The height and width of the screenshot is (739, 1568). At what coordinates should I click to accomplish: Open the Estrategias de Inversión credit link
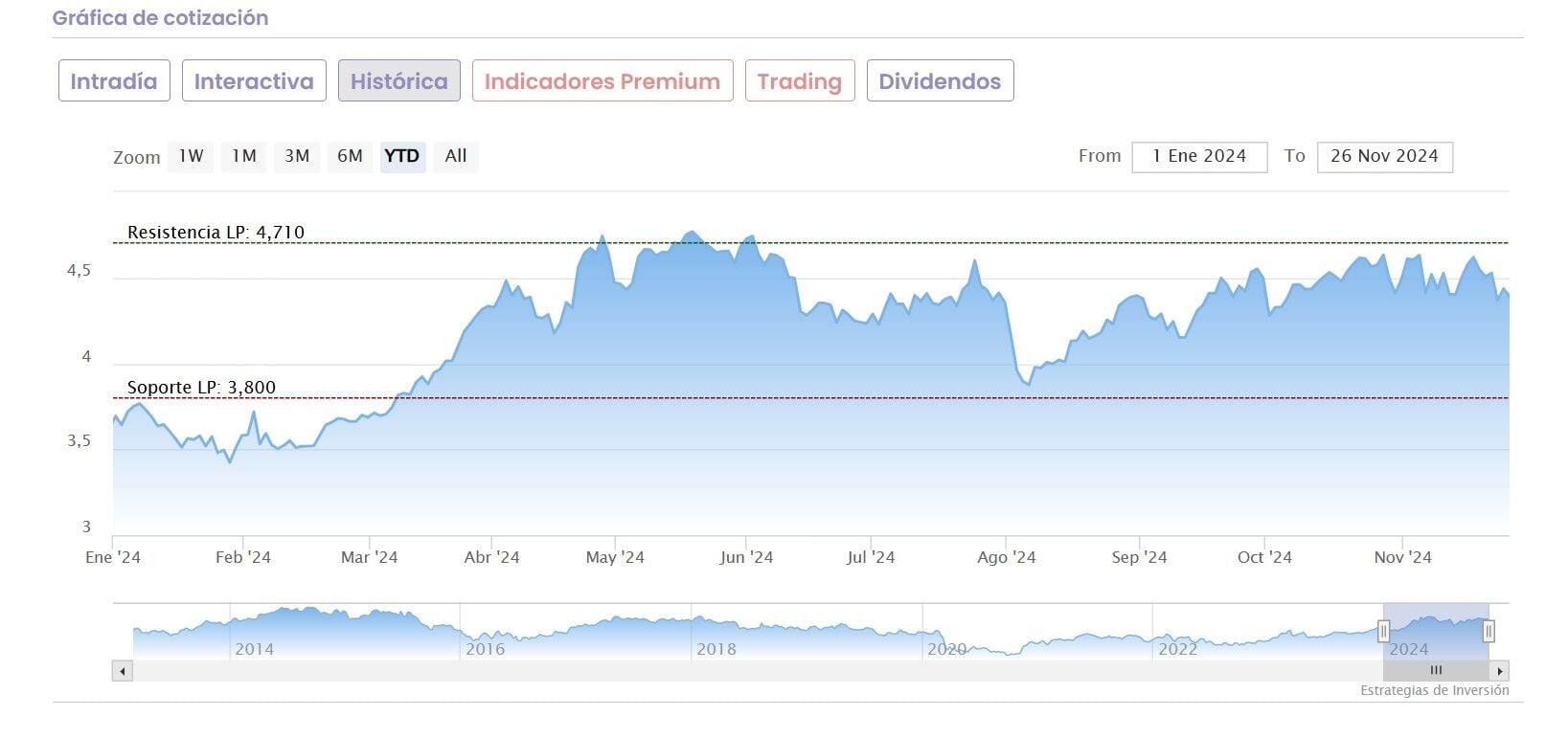pyautogui.click(x=1434, y=691)
